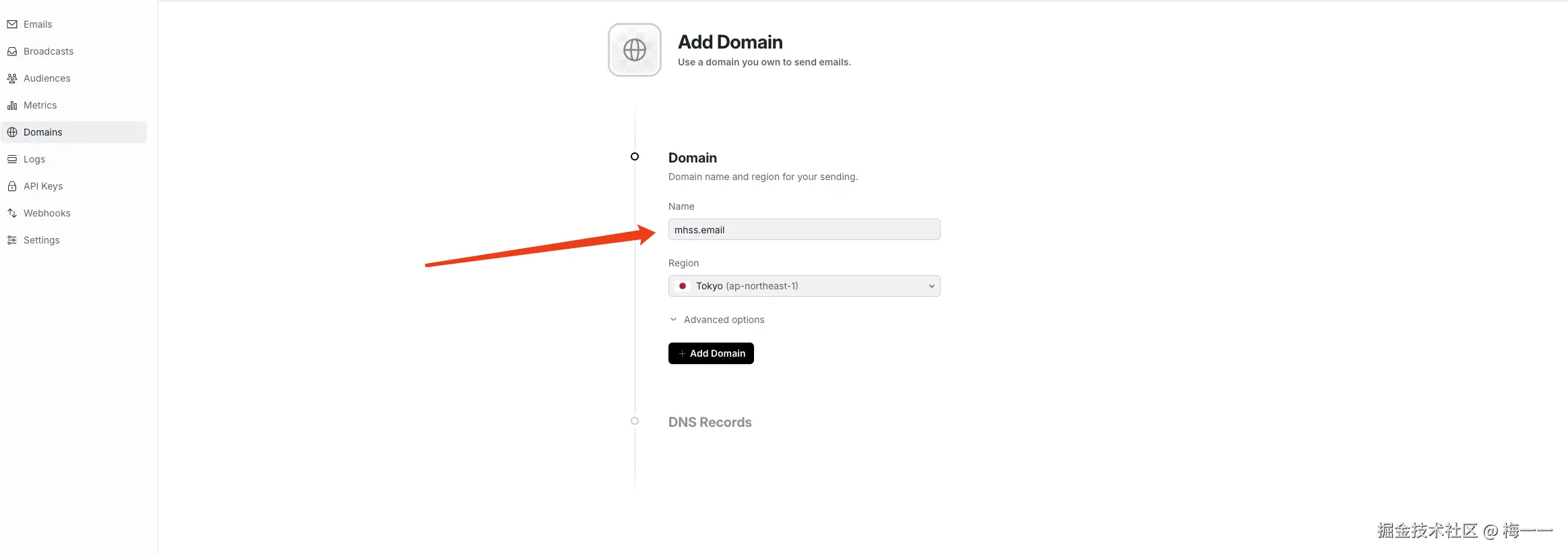Select the DNS Records step heading
The width and height of the screenshot is (1568, 555).
(710, 422)
